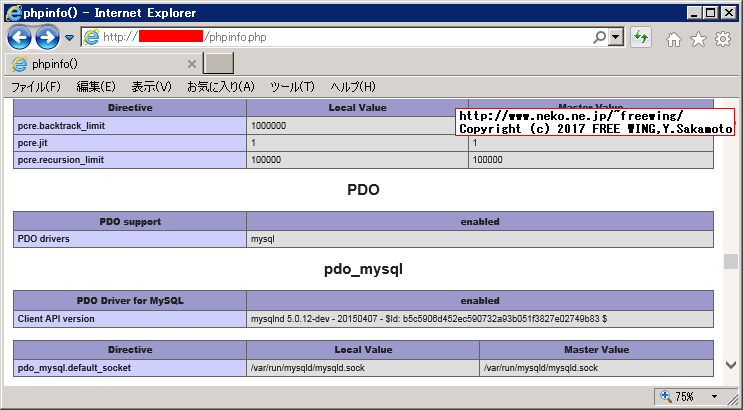Open Favorites star icon
The width and height of the screenshot is (743, 410).
pos(697,39)
